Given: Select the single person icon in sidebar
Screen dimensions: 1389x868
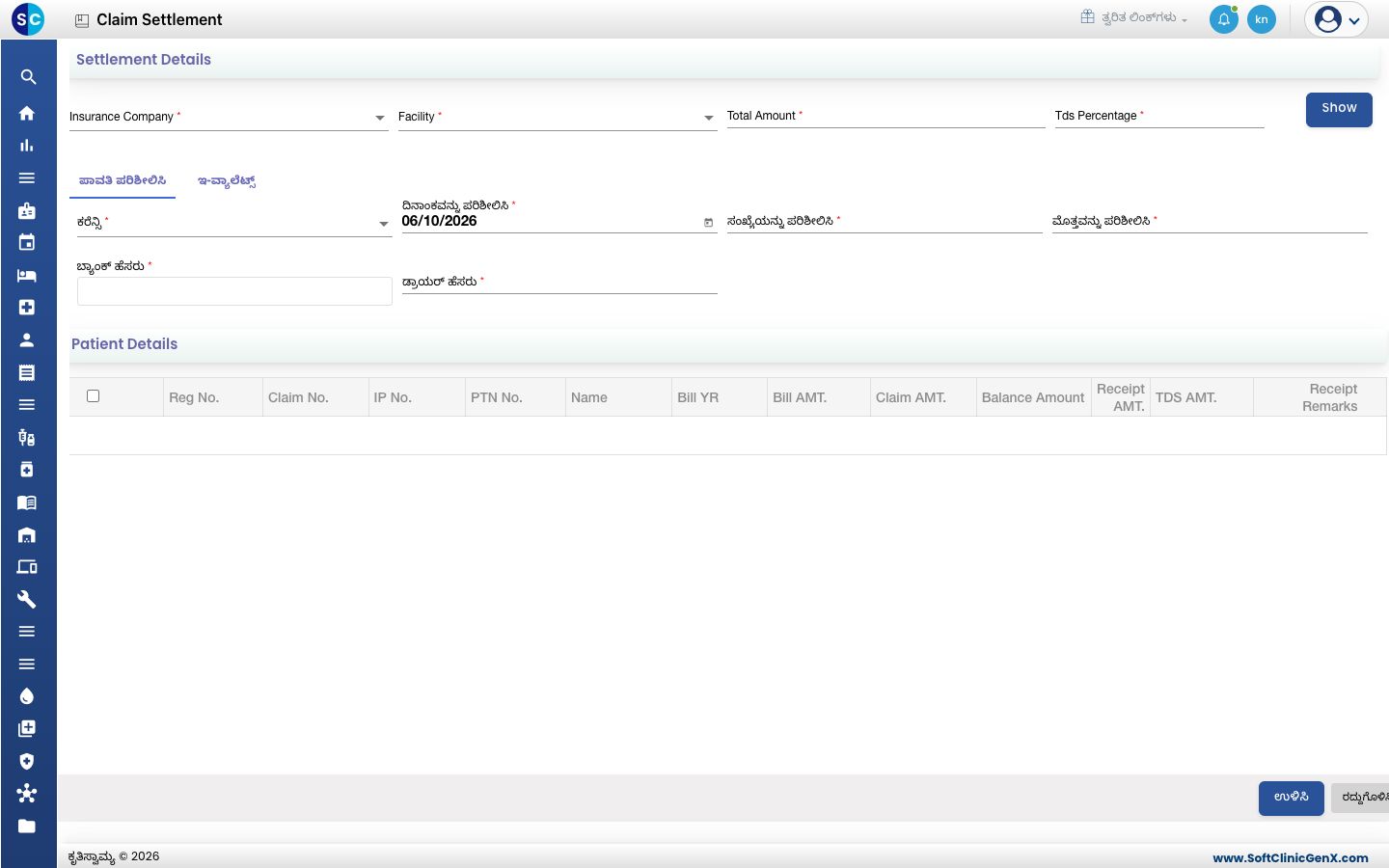Looking at the screenshot, I should tap(27, 339).
